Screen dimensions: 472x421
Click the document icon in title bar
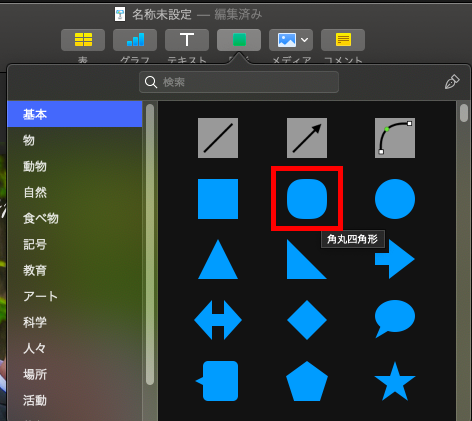point(120,14)
